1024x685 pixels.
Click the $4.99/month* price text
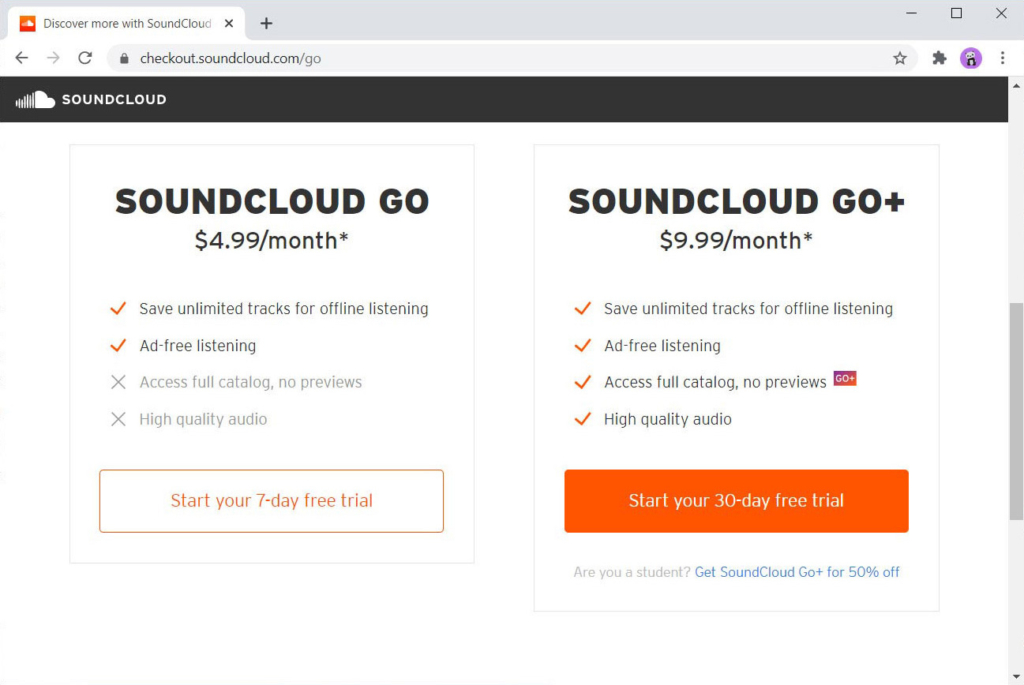(x=272, y=240)
